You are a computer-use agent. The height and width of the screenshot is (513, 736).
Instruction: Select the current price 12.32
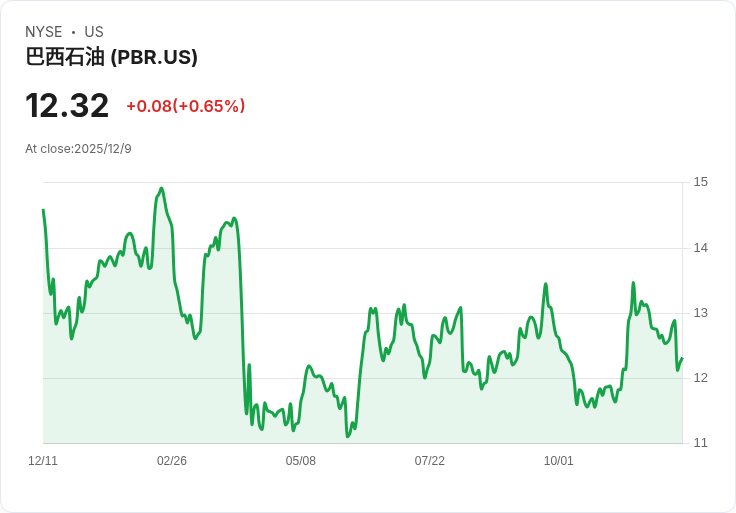point(67,106)
